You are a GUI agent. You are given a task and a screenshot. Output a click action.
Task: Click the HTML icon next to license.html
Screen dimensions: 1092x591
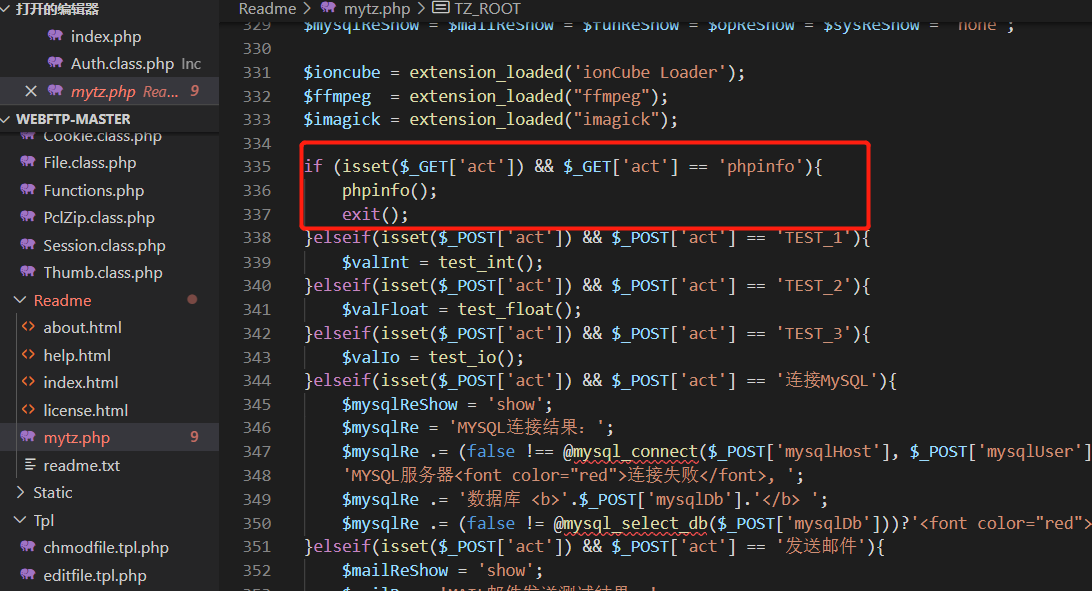[x=28, y=410]
